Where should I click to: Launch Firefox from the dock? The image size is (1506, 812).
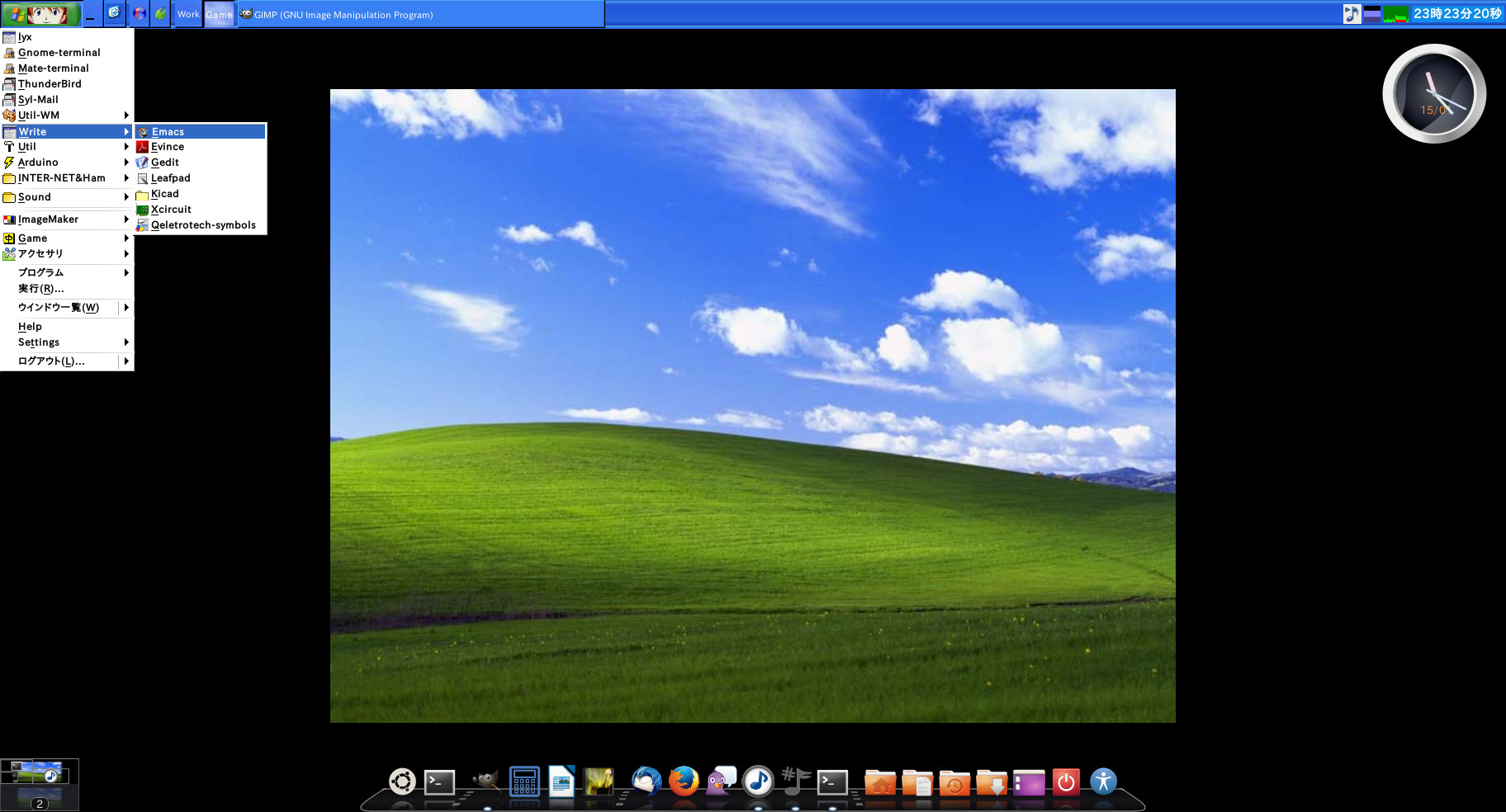pos(684,781)
